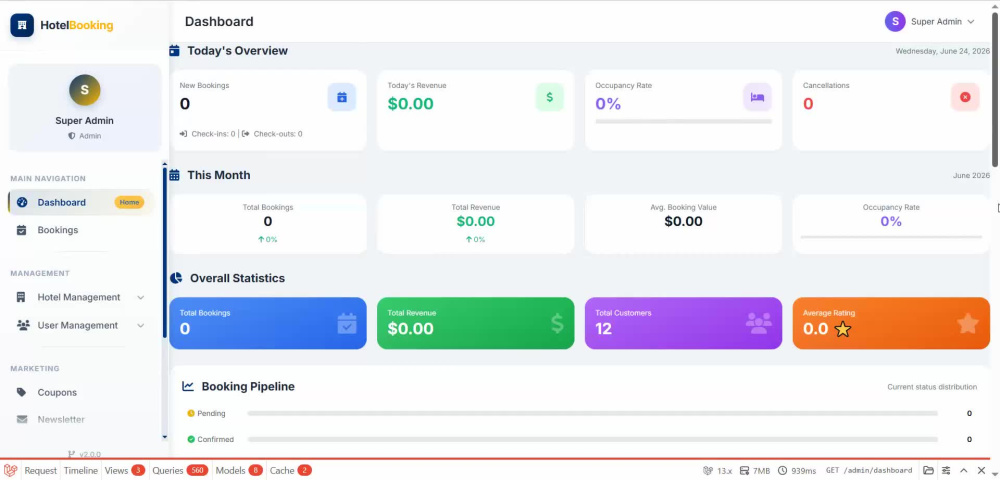Open the orange Average Rating card
Viewport: 1000px width, 480px height.
(x=891, y=323)
